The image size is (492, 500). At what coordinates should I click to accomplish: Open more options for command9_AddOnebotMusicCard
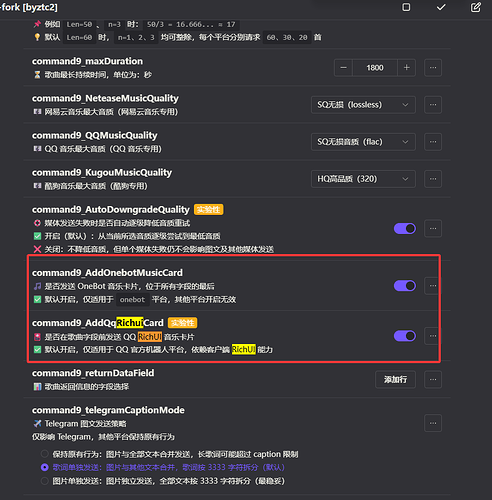click(x=433, y=286)
